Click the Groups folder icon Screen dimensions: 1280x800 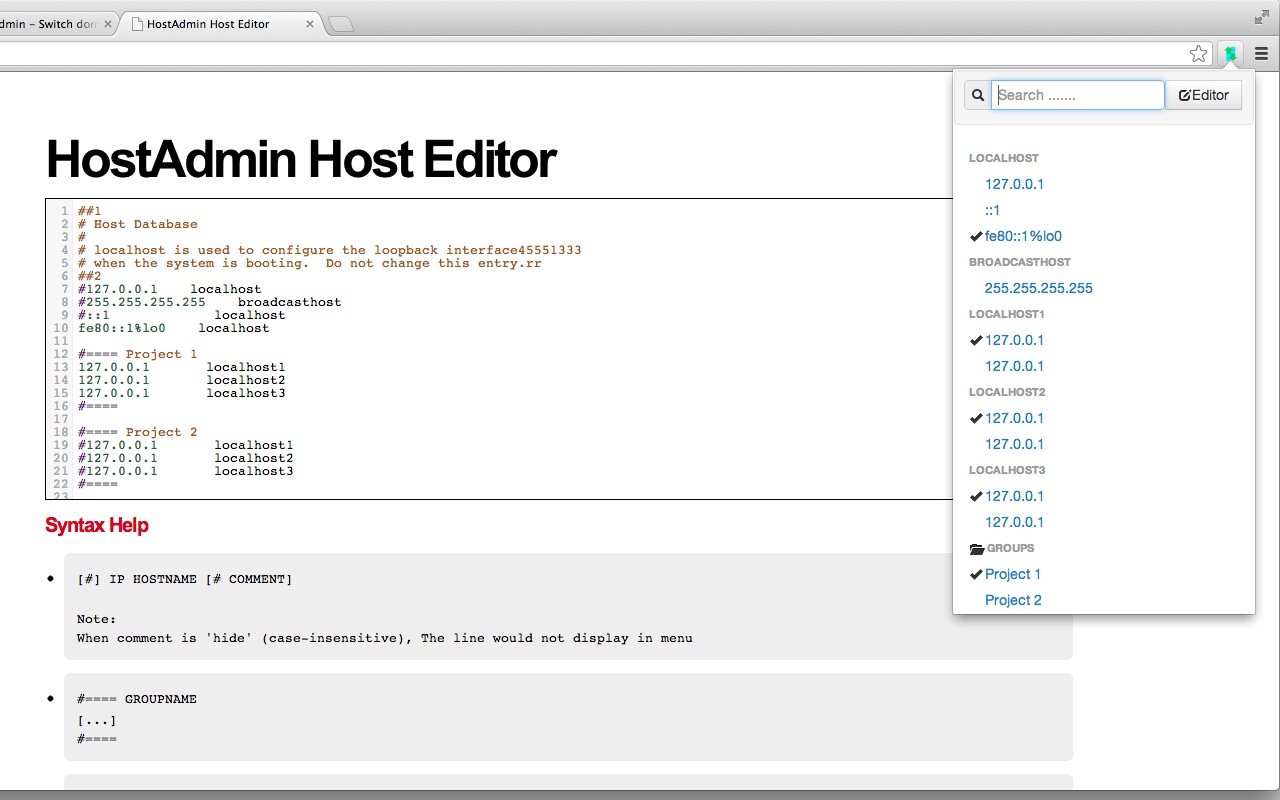976,548
